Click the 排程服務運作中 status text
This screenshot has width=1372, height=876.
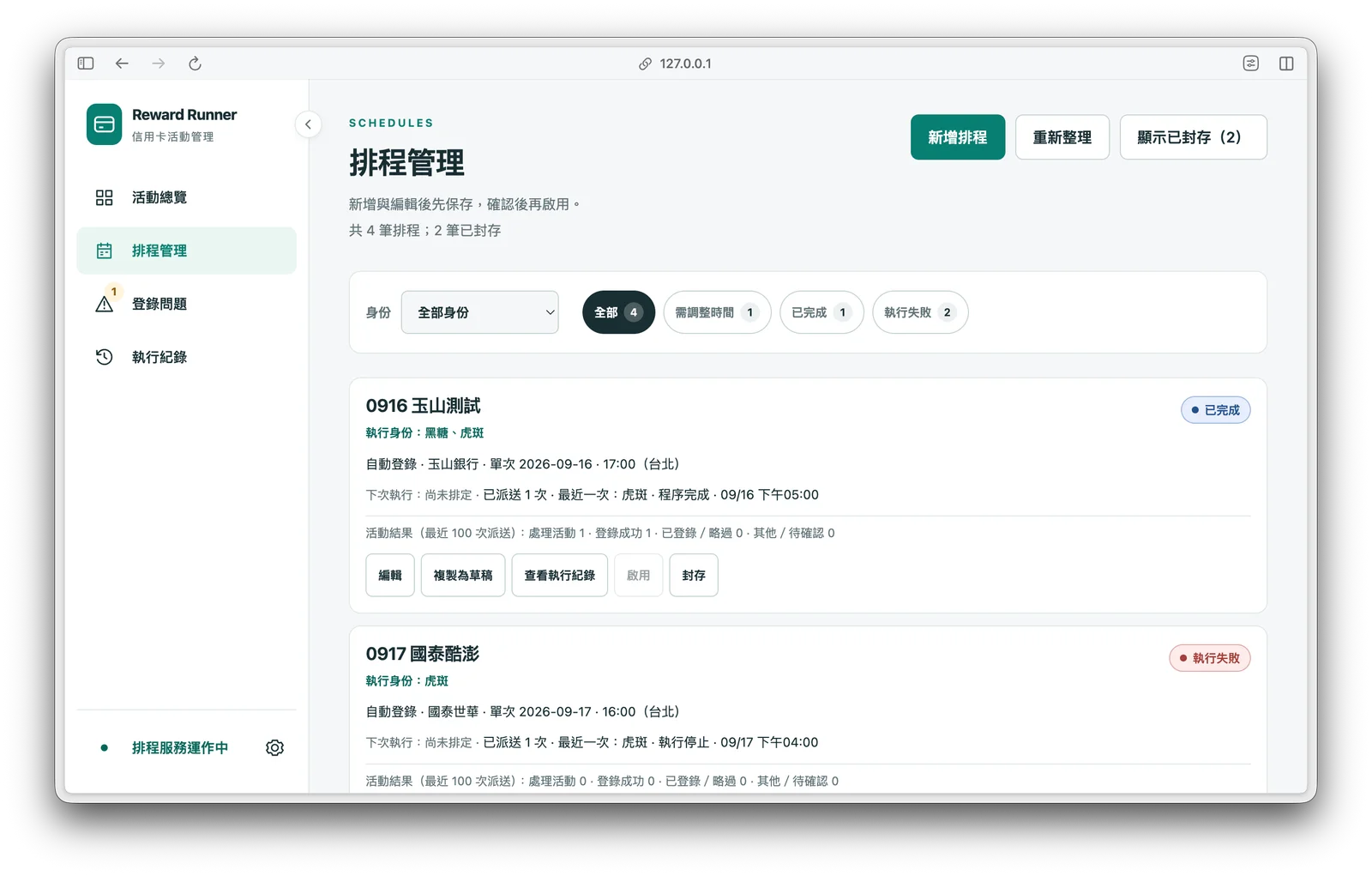click(x=180, y=748)
